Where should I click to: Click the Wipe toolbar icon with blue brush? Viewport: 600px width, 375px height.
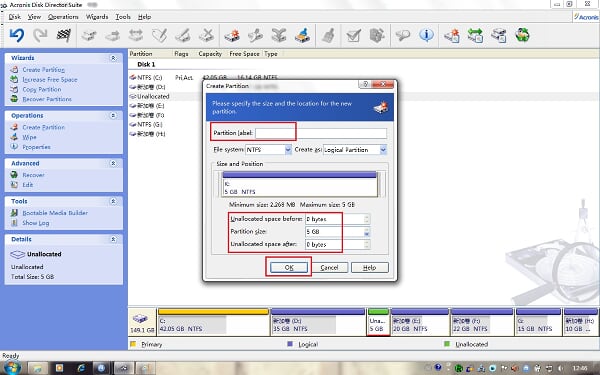click(x=302, y=35)
